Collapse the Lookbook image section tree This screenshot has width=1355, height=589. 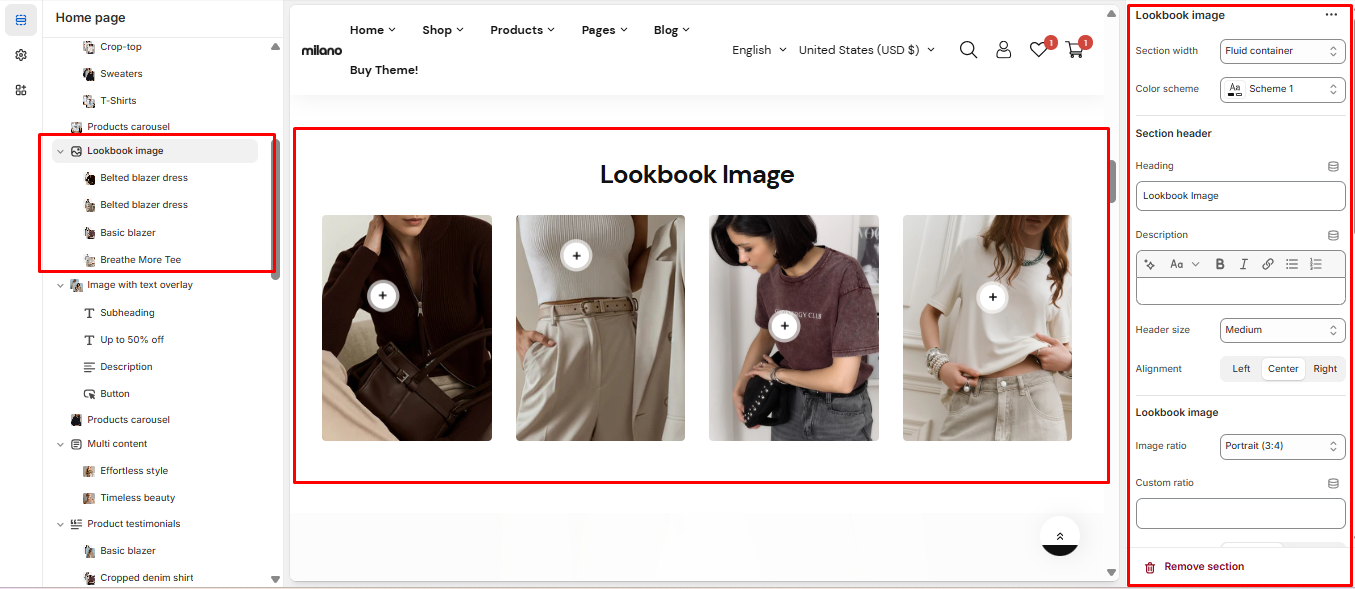click(61, 151)
